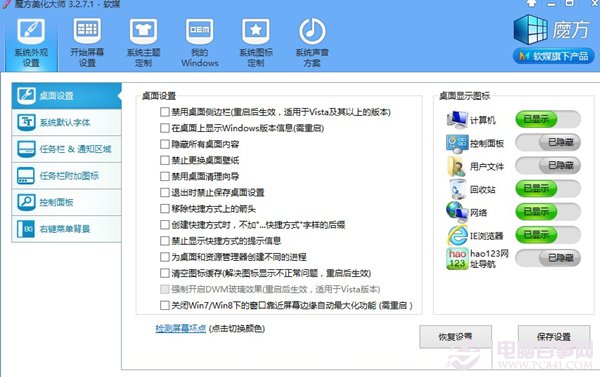The image size is (600, 377).
Task: Click the 计算机 computer icon
Action: (x=457, y=120)
